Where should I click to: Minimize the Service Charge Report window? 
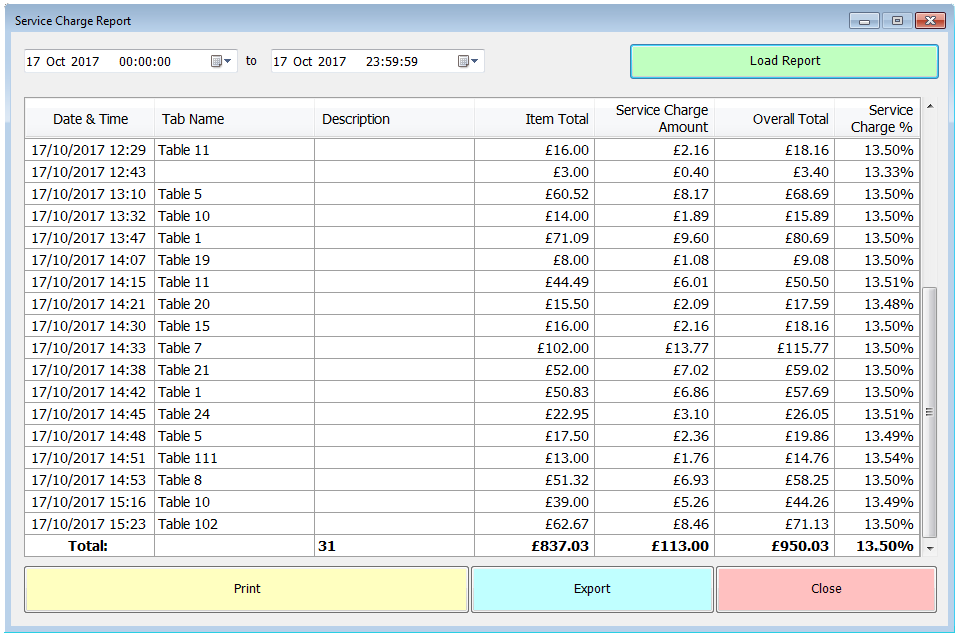tap(864, 21)
